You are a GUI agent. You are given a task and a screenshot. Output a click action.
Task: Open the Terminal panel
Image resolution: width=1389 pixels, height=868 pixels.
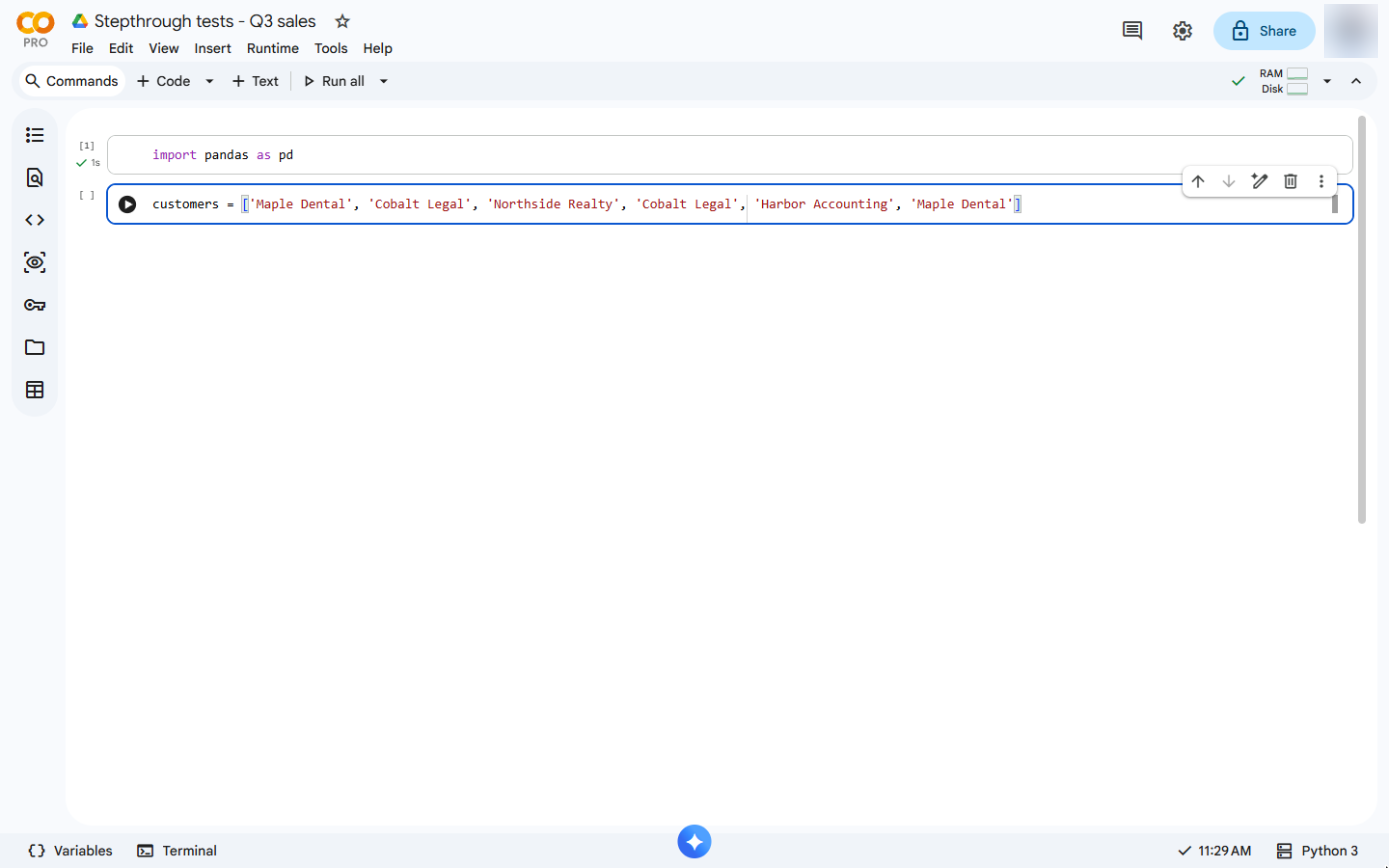tap(177, 851)
